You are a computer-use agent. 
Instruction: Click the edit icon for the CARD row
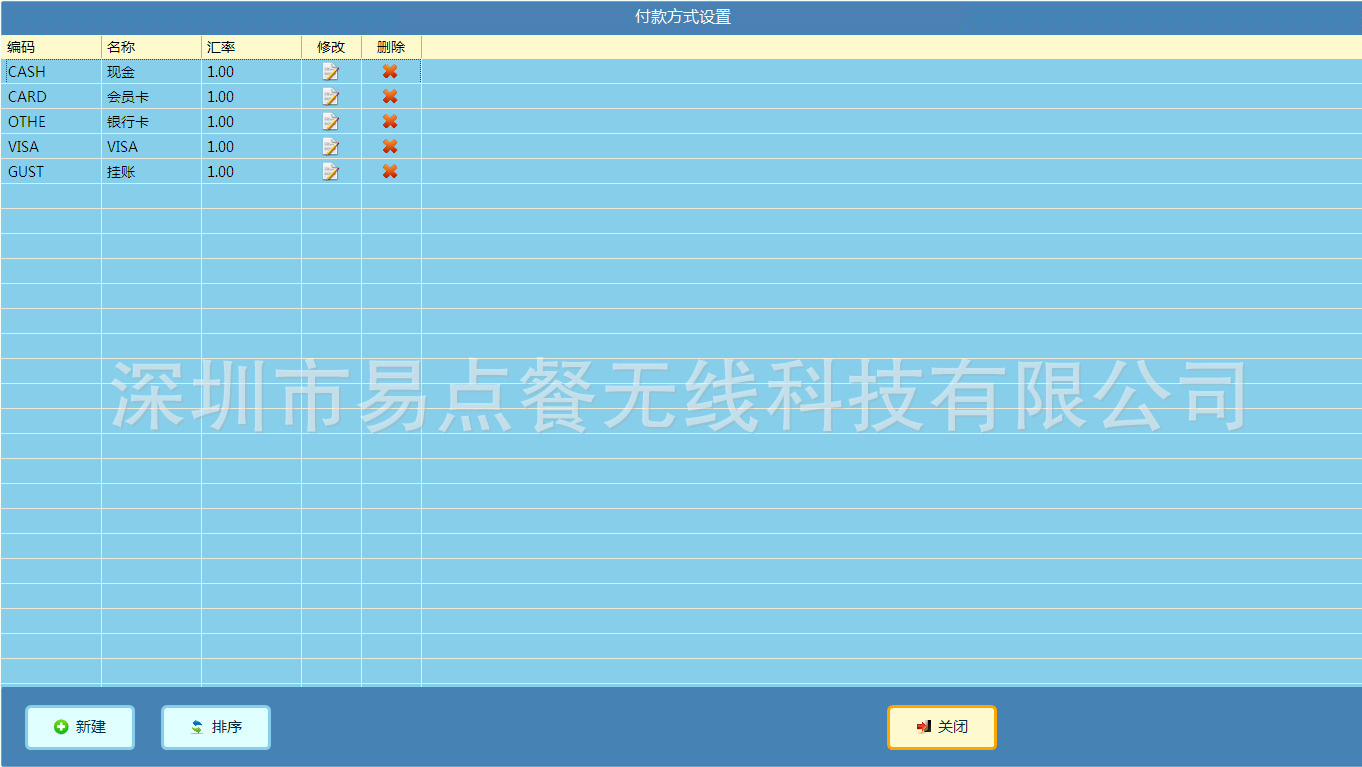(x=331, y=97)
